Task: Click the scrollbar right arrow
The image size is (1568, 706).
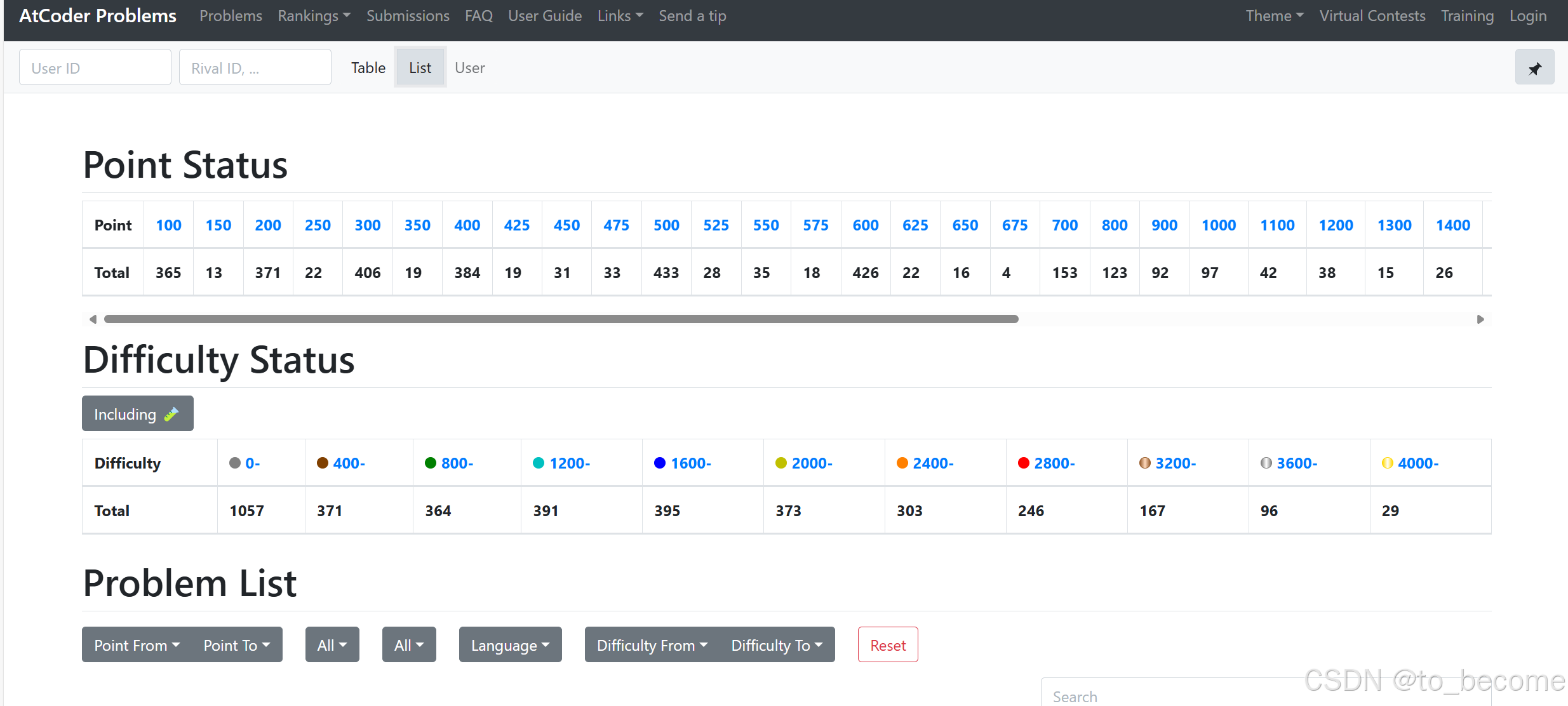Action: coord(1480,319)
